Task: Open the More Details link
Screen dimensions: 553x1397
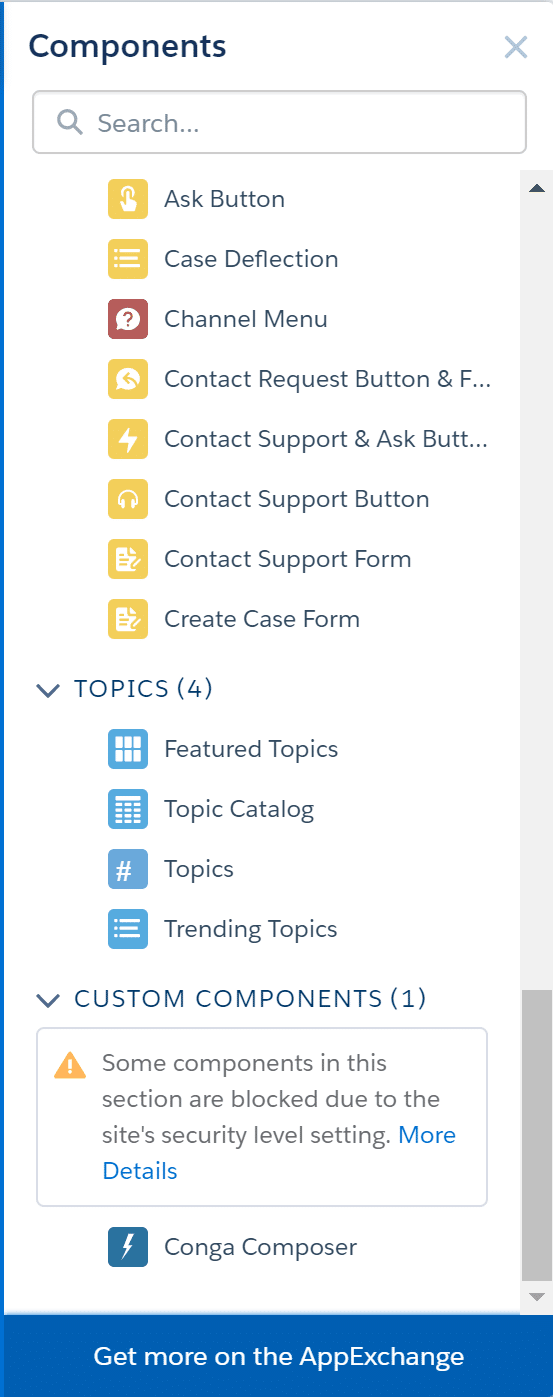Action: 279,1153
